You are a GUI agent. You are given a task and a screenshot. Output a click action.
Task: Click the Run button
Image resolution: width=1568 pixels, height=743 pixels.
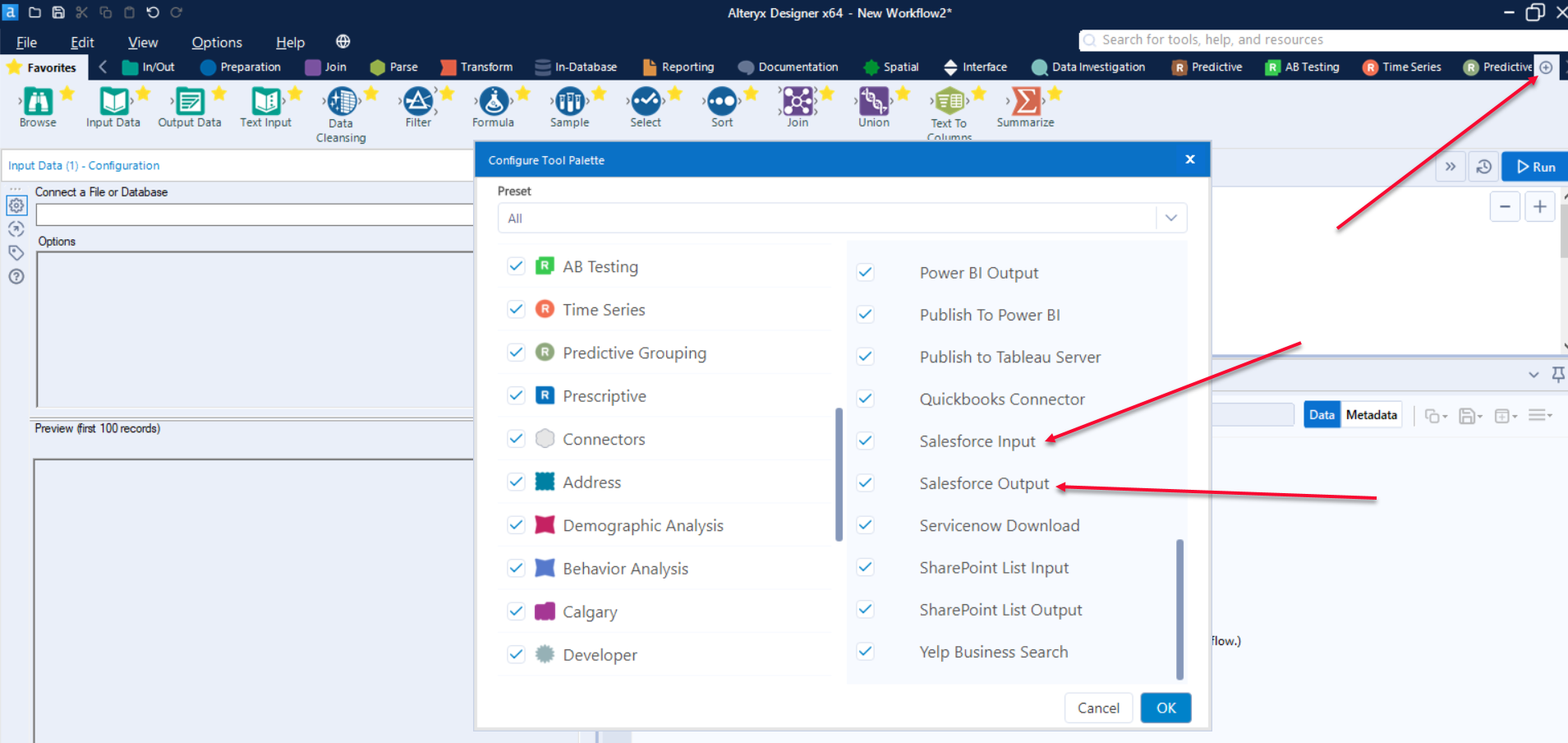1535,166
